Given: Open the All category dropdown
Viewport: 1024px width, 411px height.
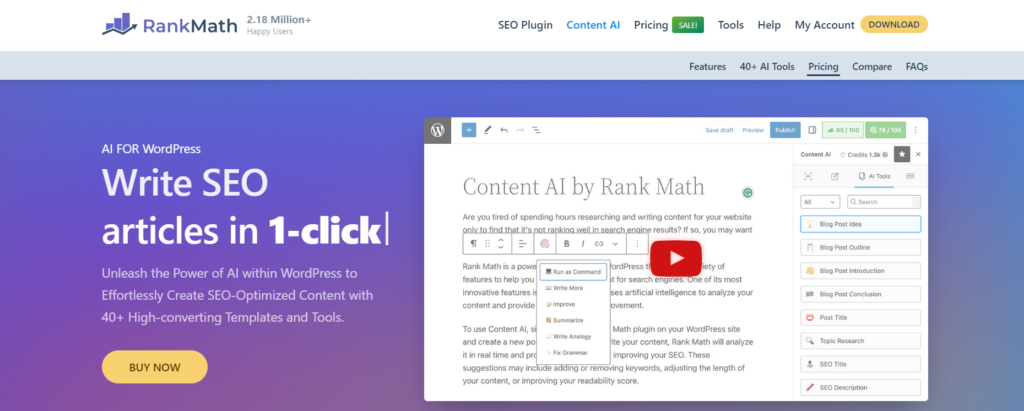Looking at the screenshot, I should coord(820,202).
